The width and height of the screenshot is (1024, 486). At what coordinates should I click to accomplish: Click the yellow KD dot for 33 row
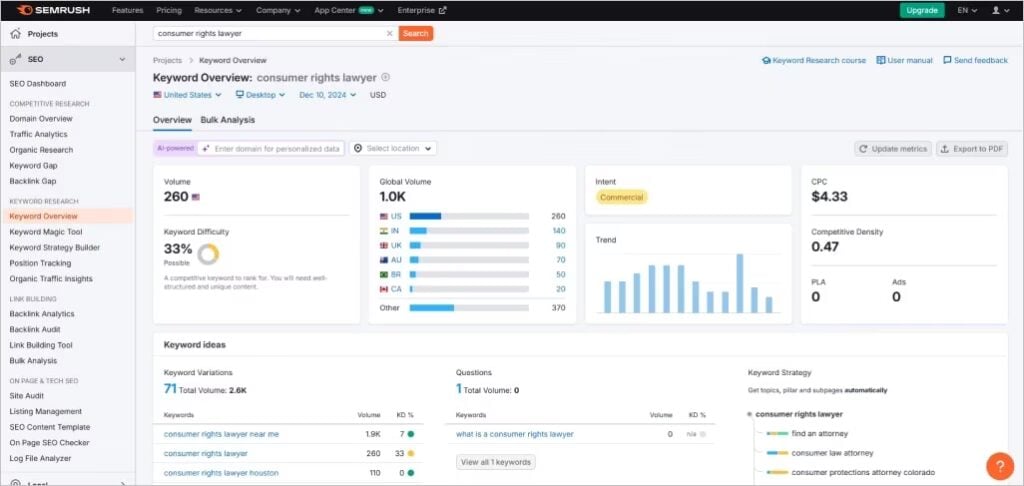pyautogui.click(x=410, y=453)
